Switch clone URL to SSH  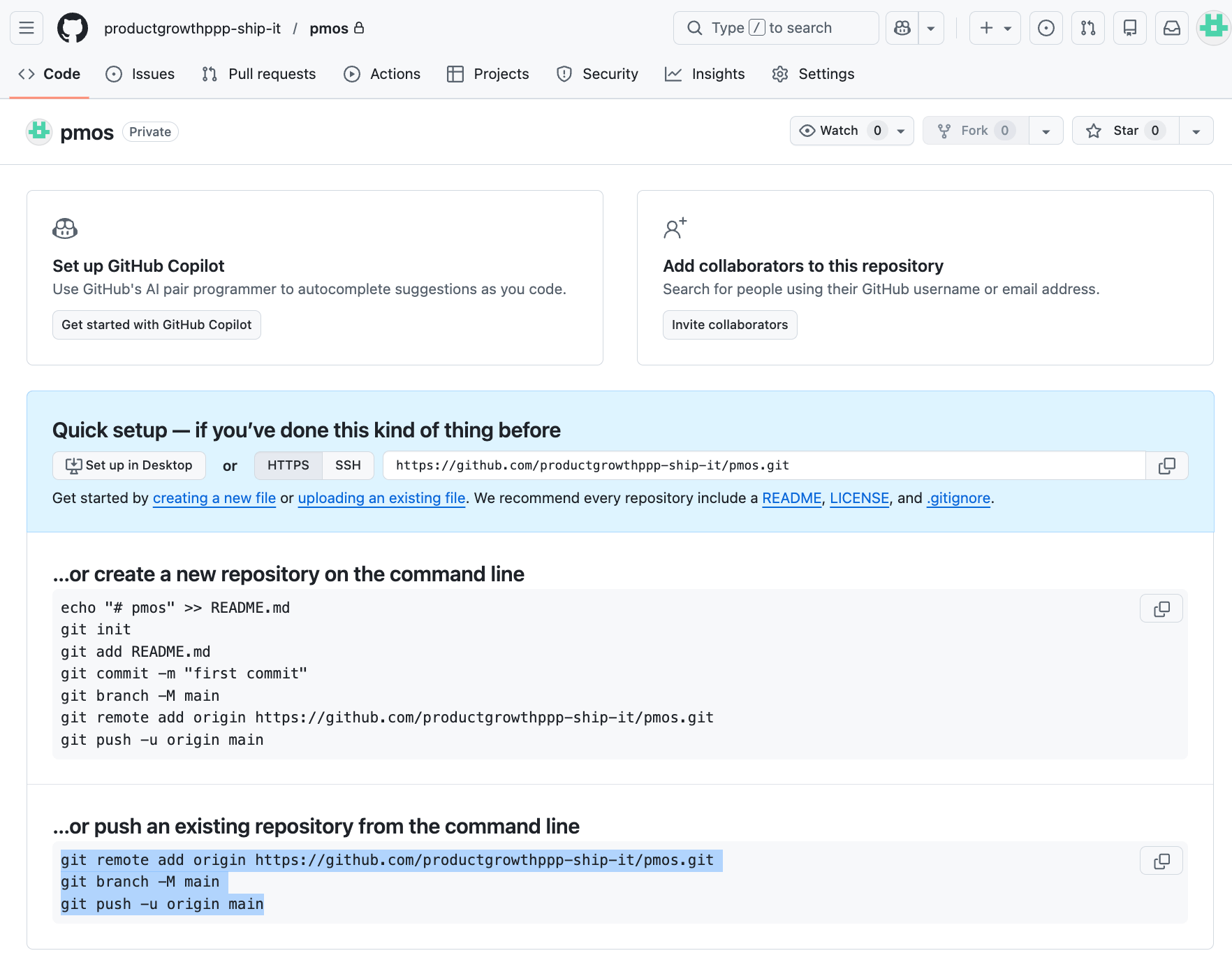pos(348,465)
